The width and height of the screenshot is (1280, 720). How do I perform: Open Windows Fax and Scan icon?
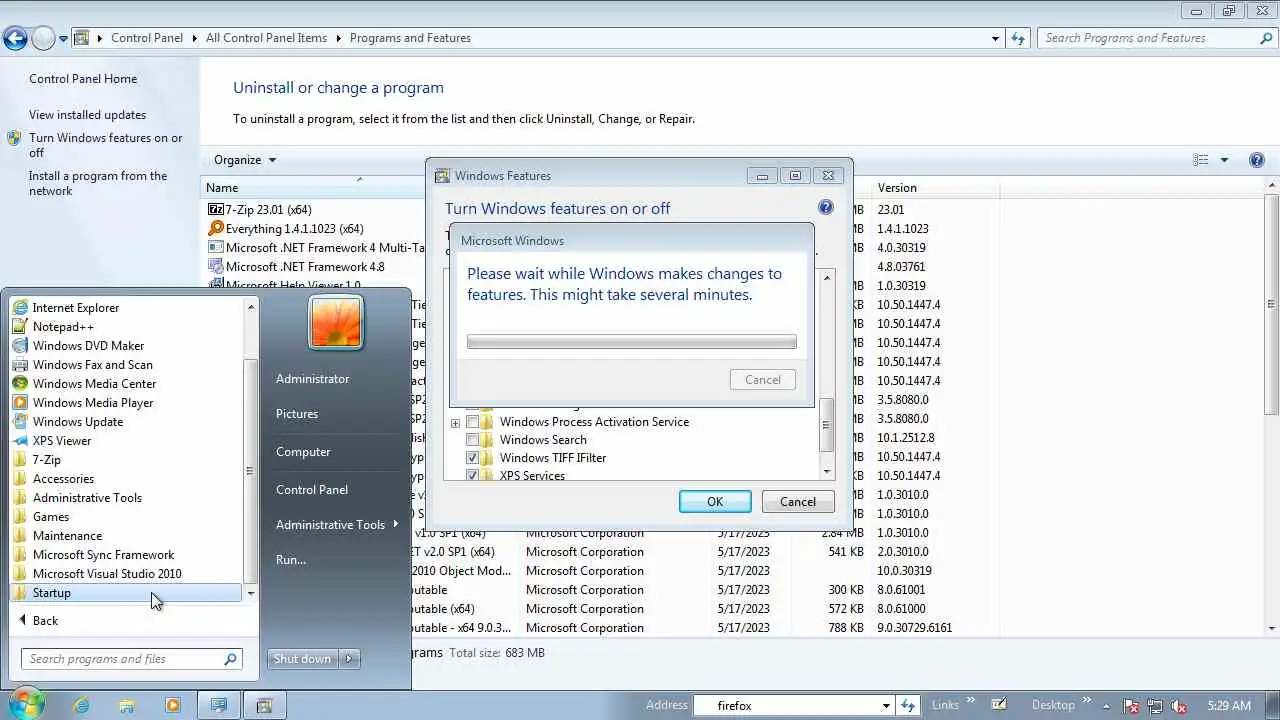click(20, 365)
